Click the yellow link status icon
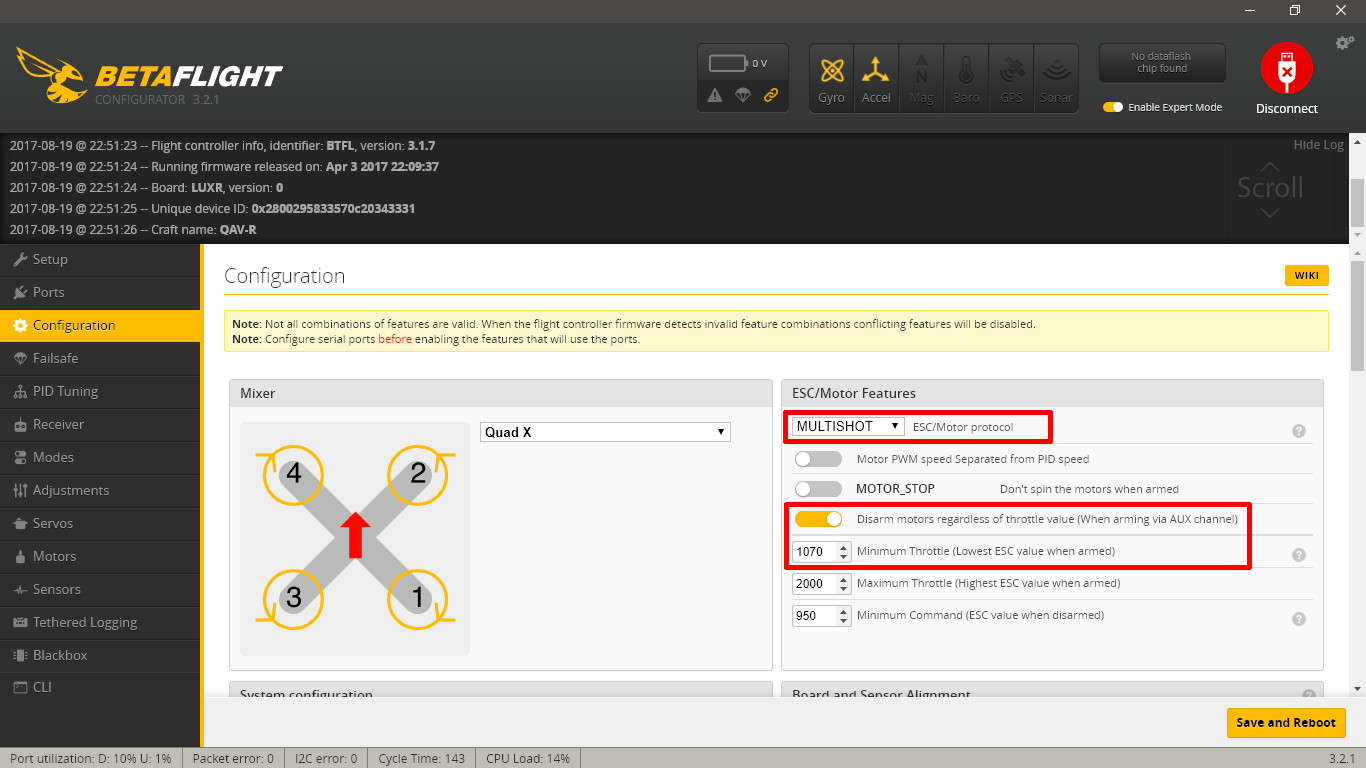The height and width of the screenshot is (768, 1366). (x=771, y=95)
